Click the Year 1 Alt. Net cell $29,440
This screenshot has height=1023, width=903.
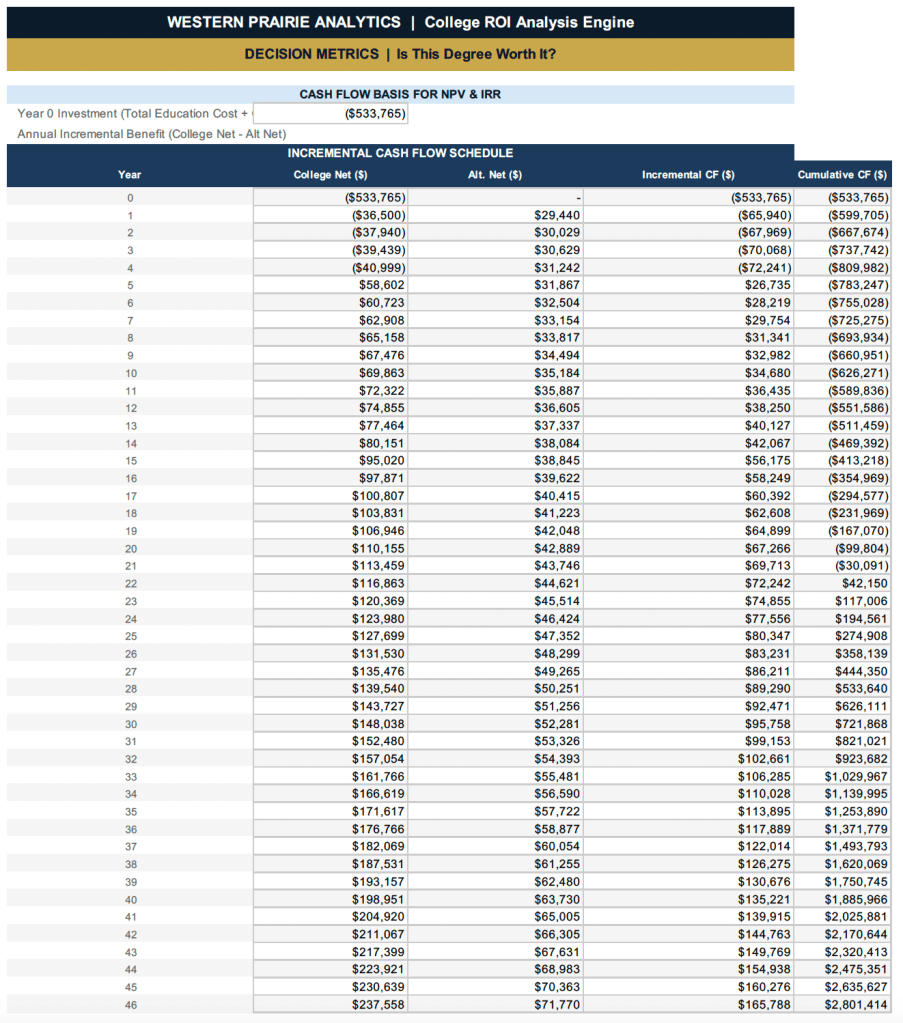pyautogui.click(x=495, y=216)
